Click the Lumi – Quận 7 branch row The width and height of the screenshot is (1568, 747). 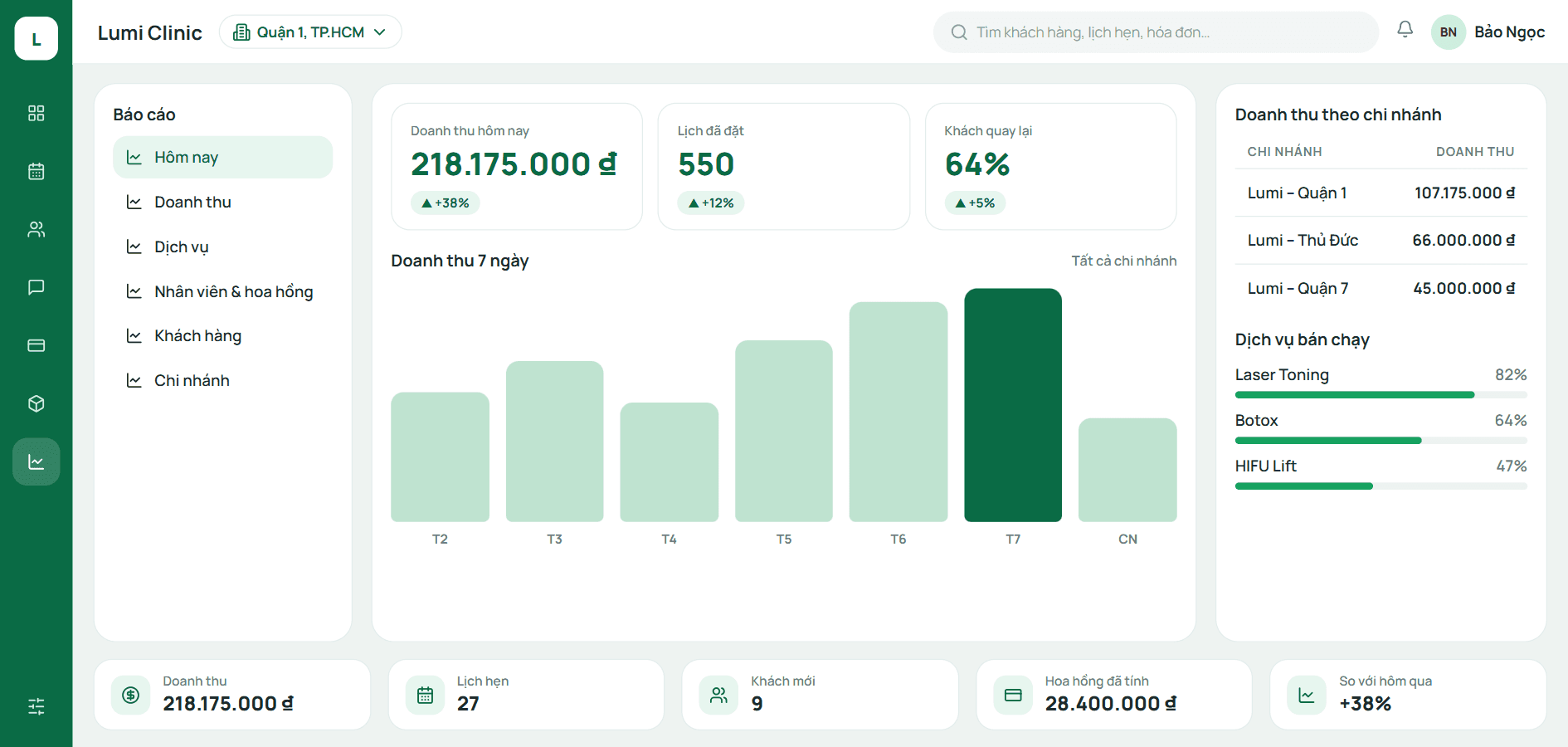(1381, 288)
